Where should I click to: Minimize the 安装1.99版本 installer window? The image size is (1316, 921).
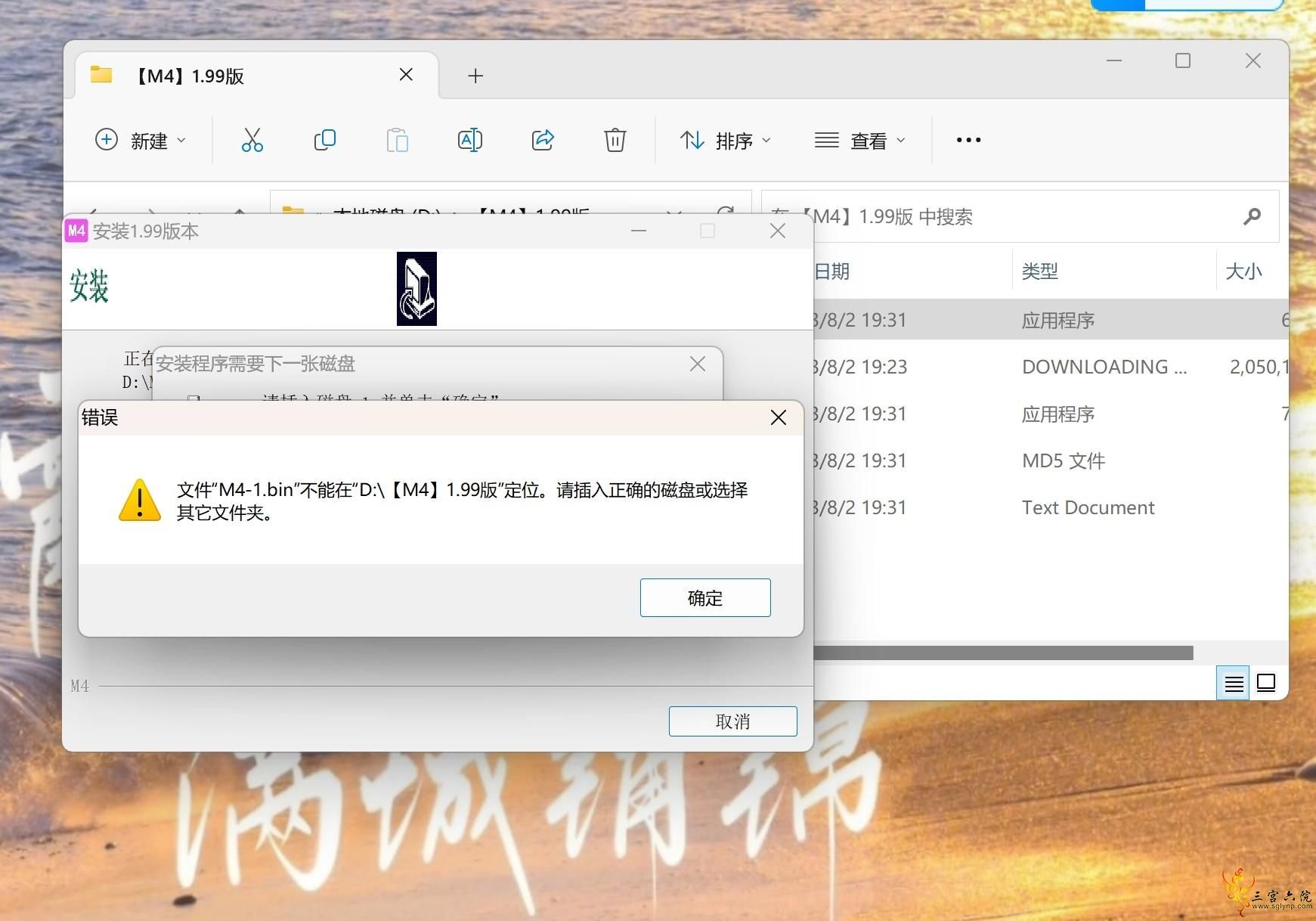639,231
